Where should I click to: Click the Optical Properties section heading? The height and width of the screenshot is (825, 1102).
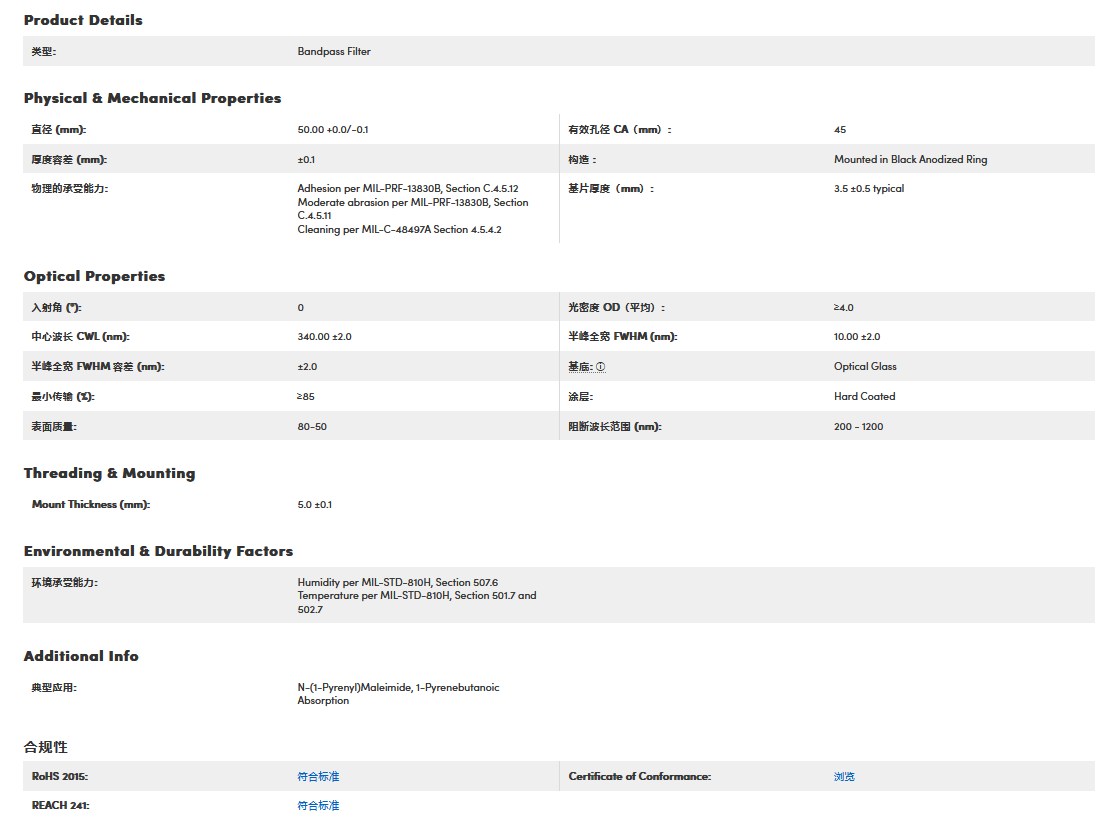(x=94, y=276)
